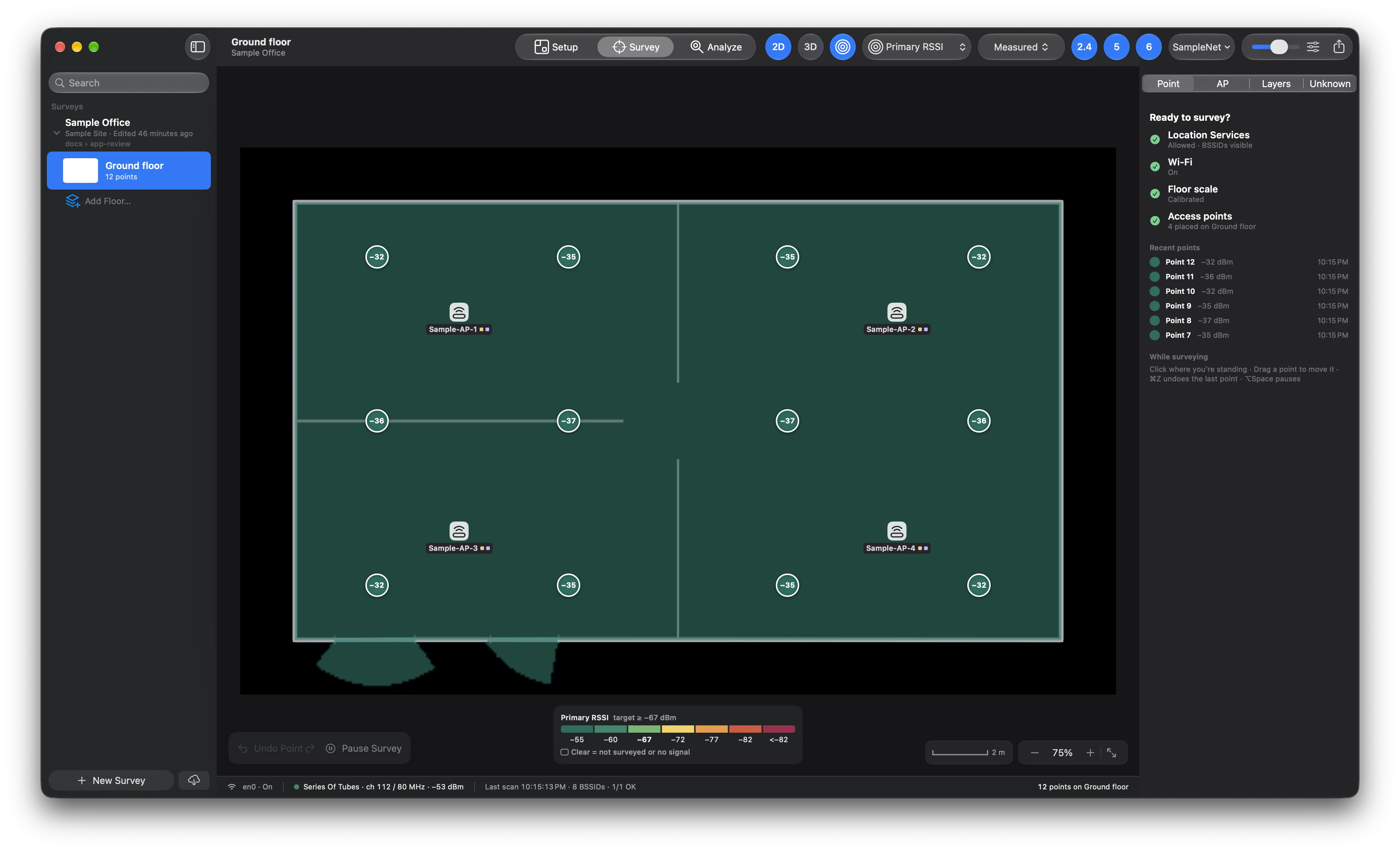
Task: Click the cloud upload icon
Action: tap(194, 780)
